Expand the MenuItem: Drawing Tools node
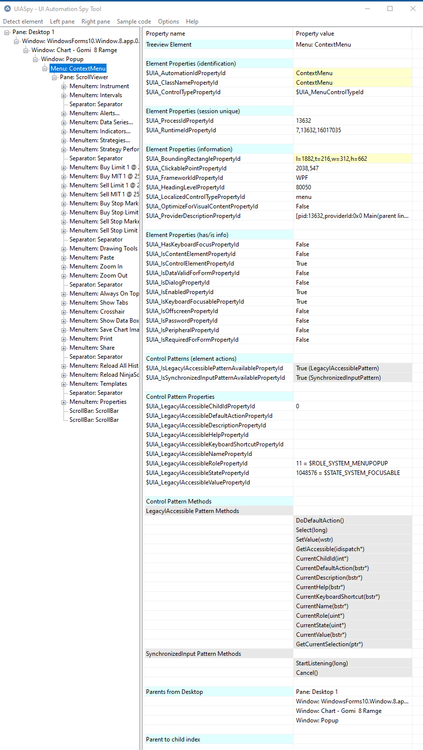Viewport: 423px width, 750px height. pos(64,249)
